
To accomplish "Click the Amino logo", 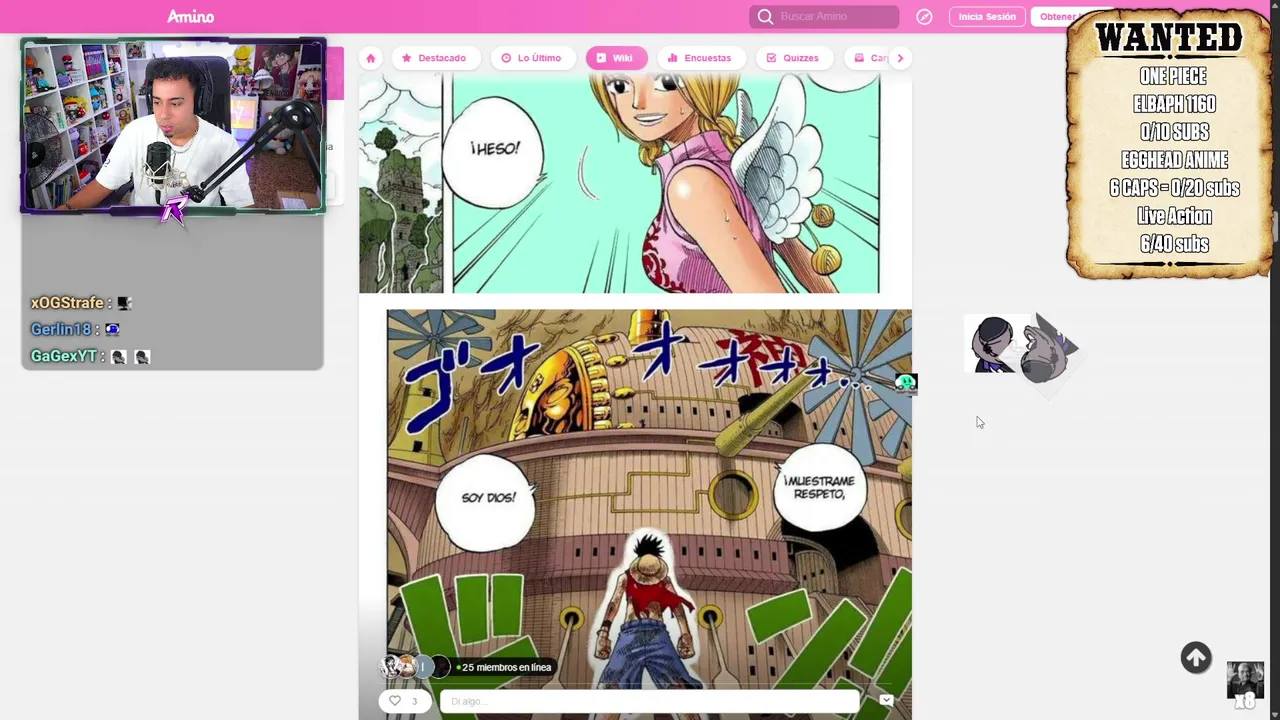I will 190,16.
